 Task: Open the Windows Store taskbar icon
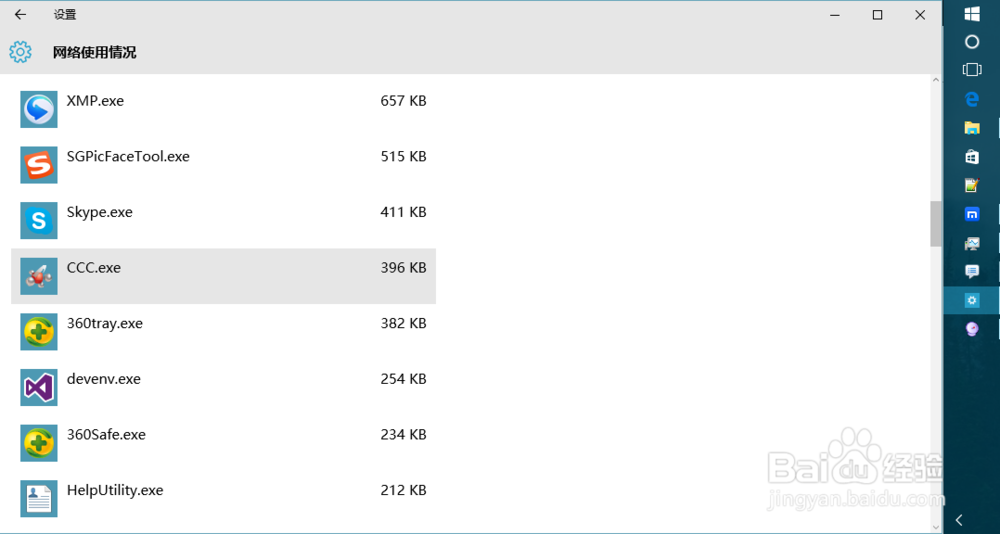click(x=971, y=157)
